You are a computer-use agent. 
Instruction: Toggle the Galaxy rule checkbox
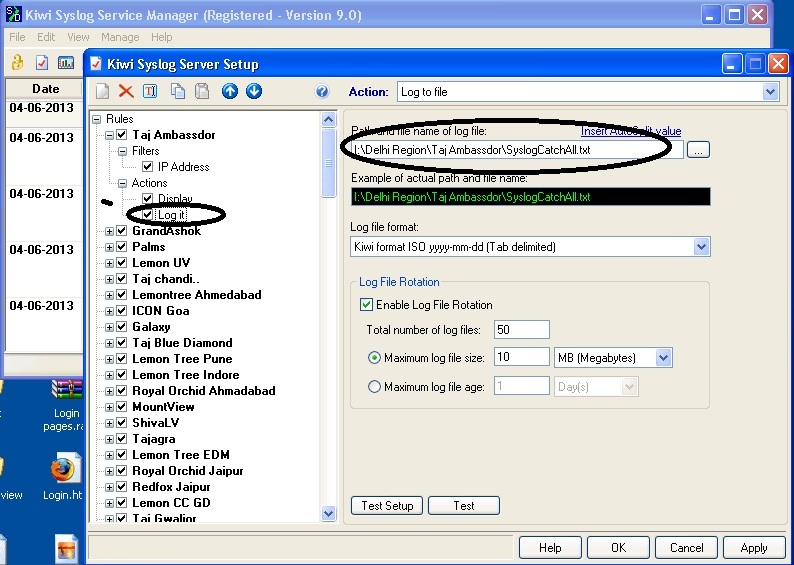pos(122,327)
